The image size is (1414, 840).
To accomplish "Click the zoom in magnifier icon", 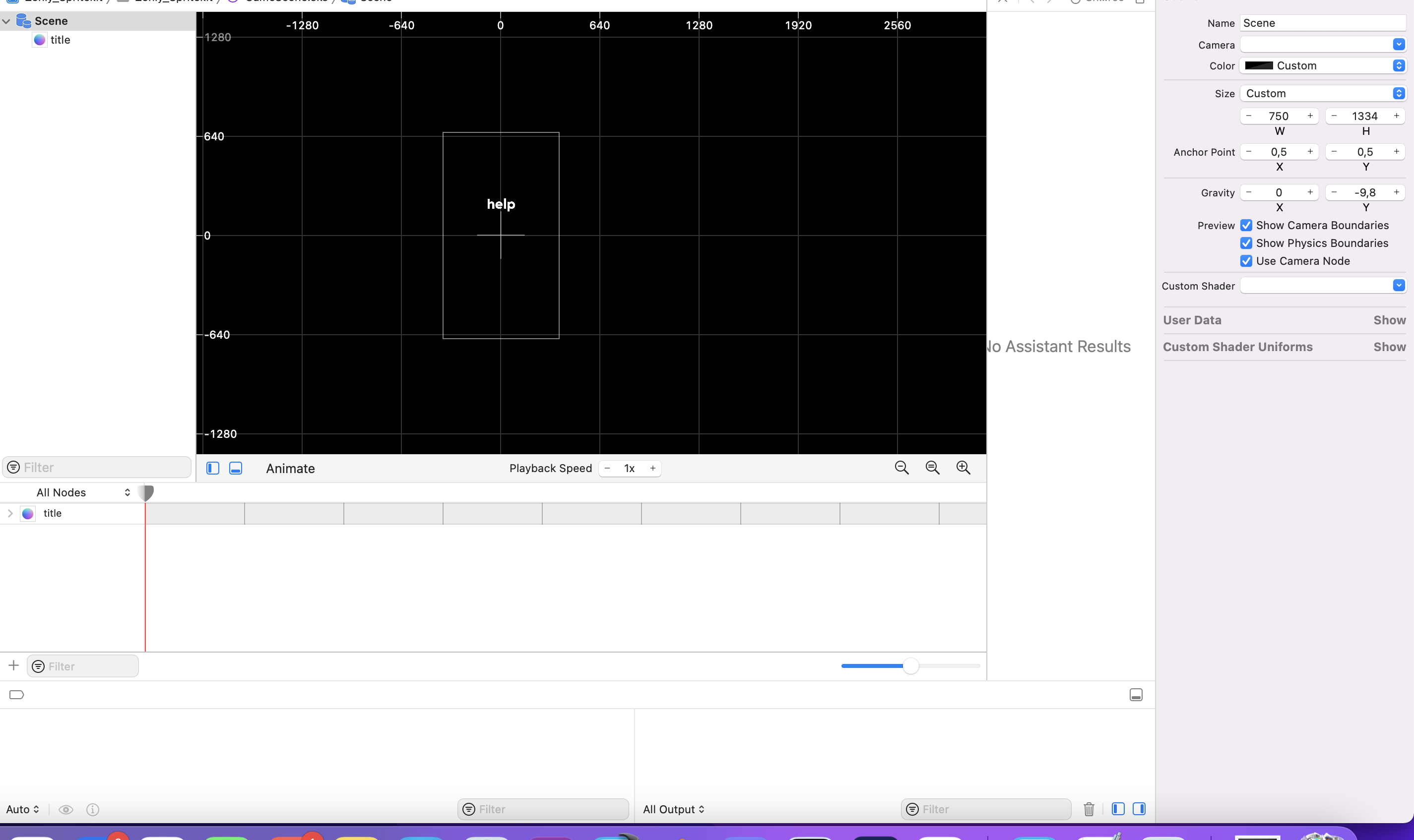I will point(963,468).
